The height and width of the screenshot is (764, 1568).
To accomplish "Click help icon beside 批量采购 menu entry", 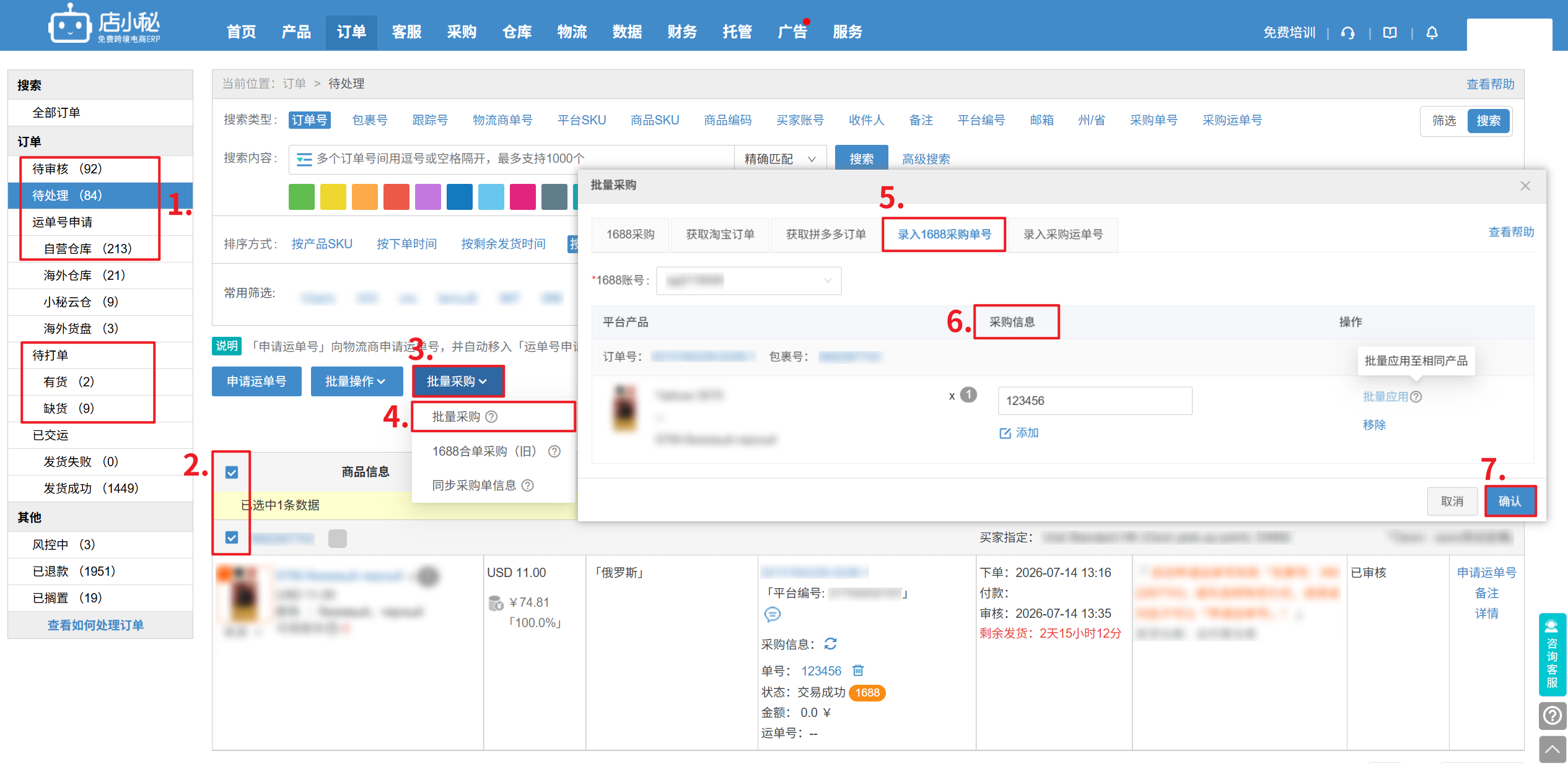I will [x=491, y=417].
